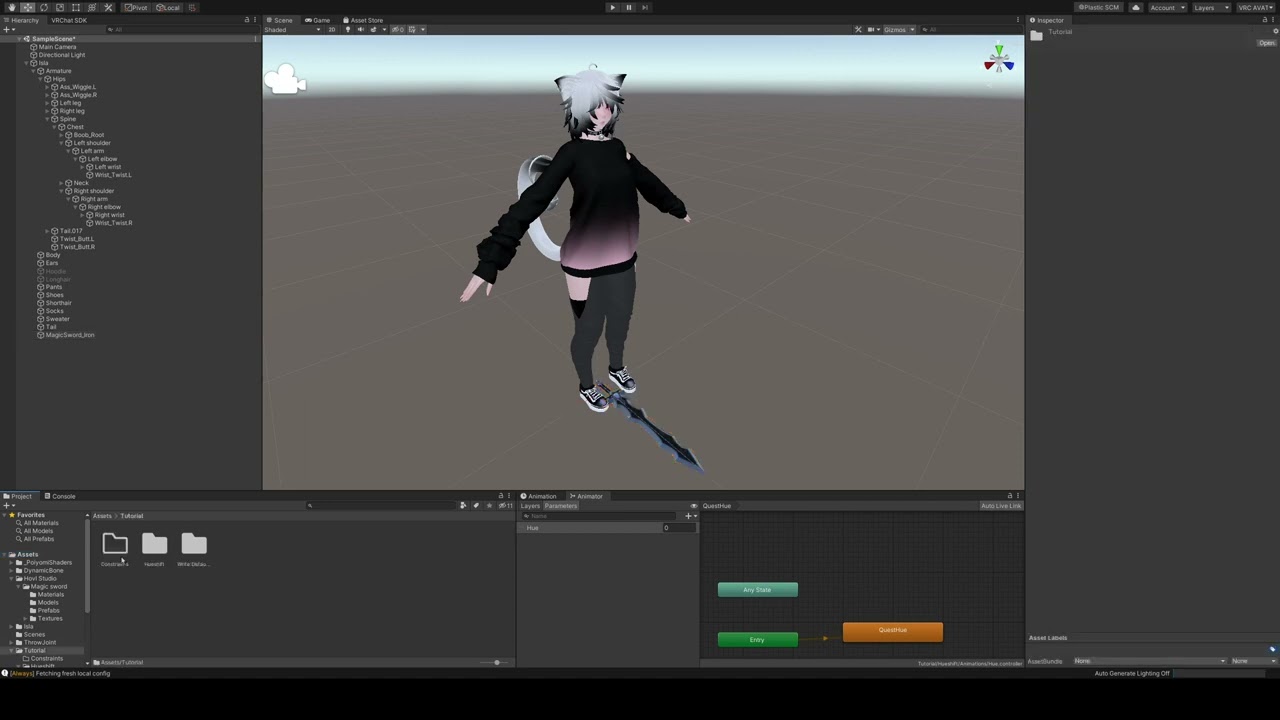The height and width of the screenshot is (720, 1280).
Task: Click the Hierarchy create plus button
Action: pos(8,29)
